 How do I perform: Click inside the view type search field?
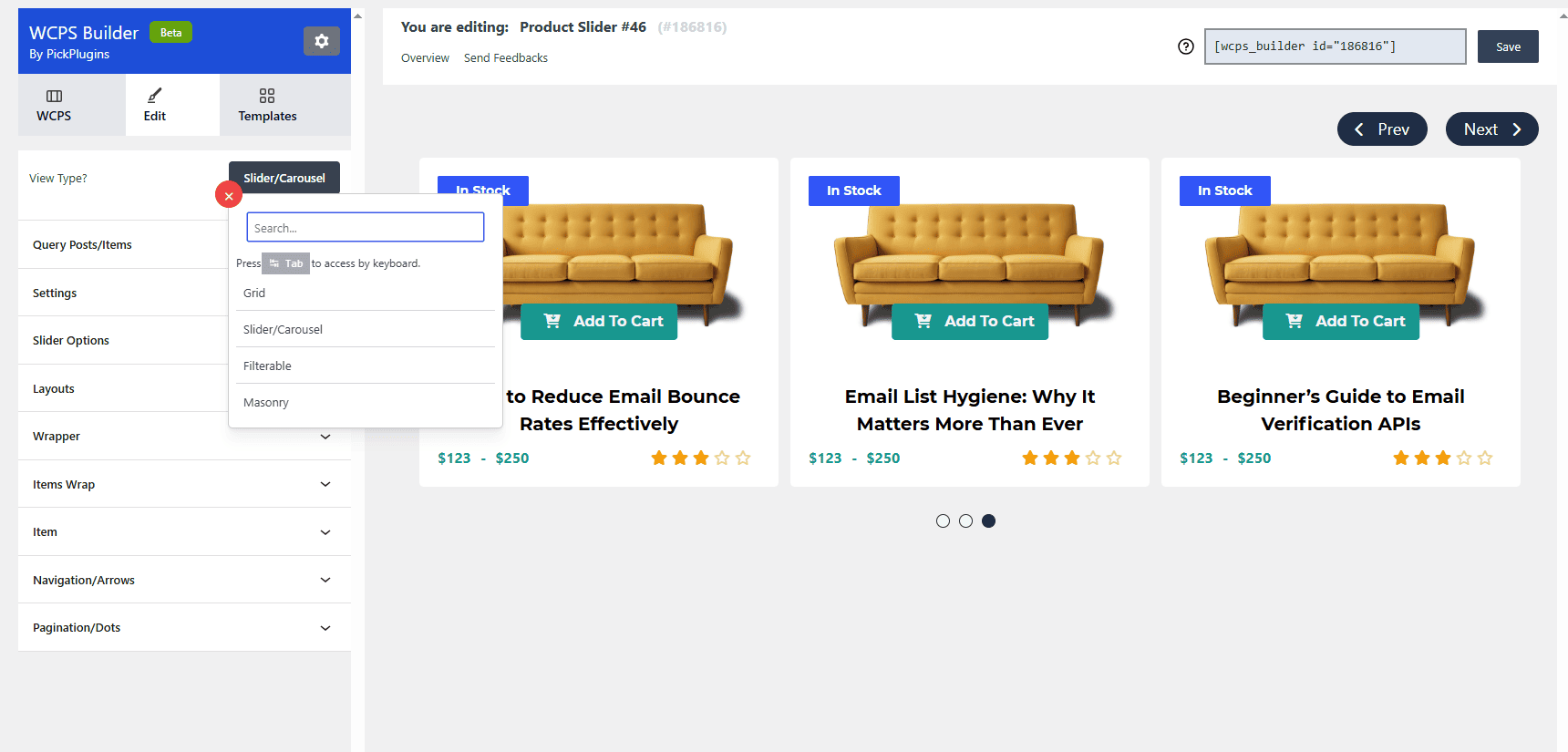[365, 227]
